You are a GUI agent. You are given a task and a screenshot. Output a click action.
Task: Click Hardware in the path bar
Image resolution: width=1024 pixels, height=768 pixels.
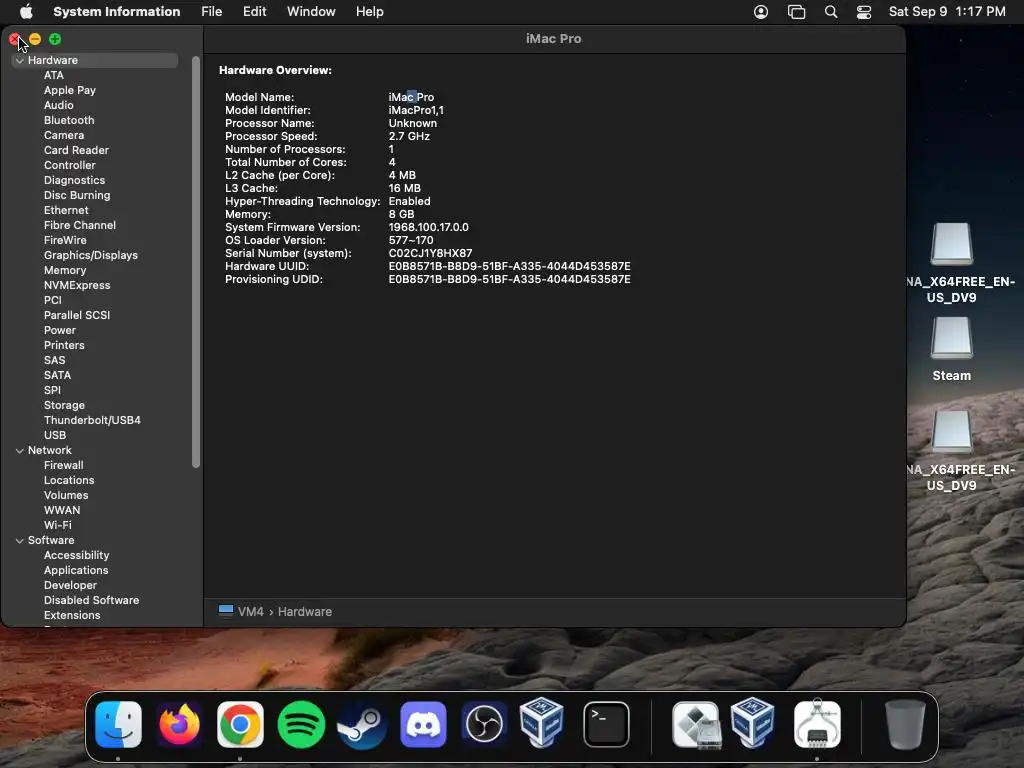pos(305,611)
